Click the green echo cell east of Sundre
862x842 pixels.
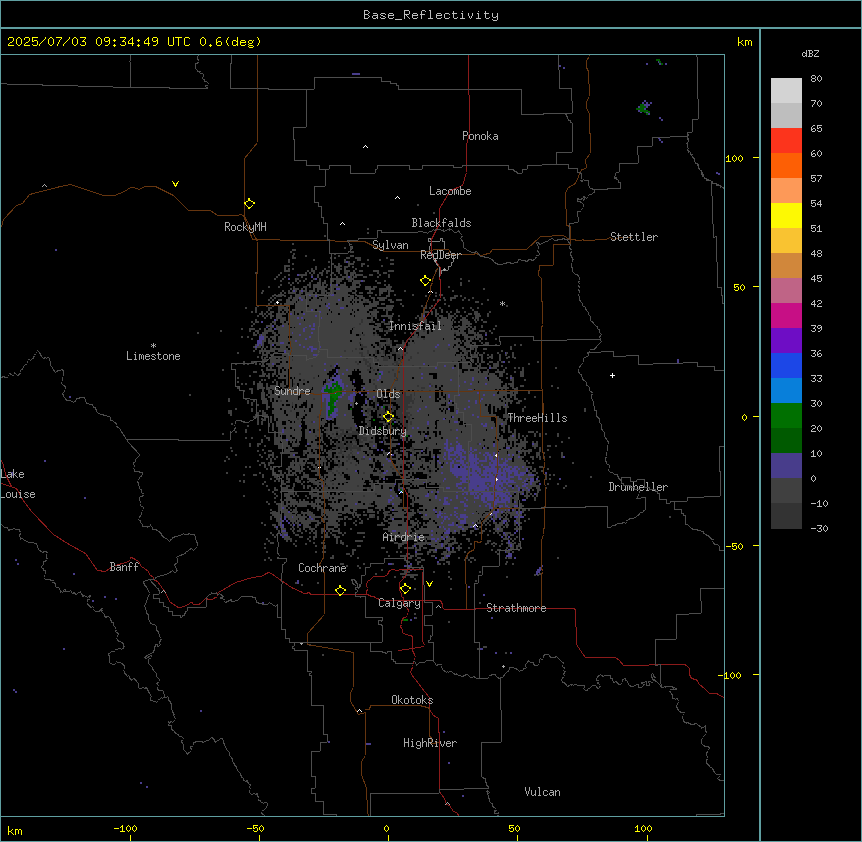333,397
